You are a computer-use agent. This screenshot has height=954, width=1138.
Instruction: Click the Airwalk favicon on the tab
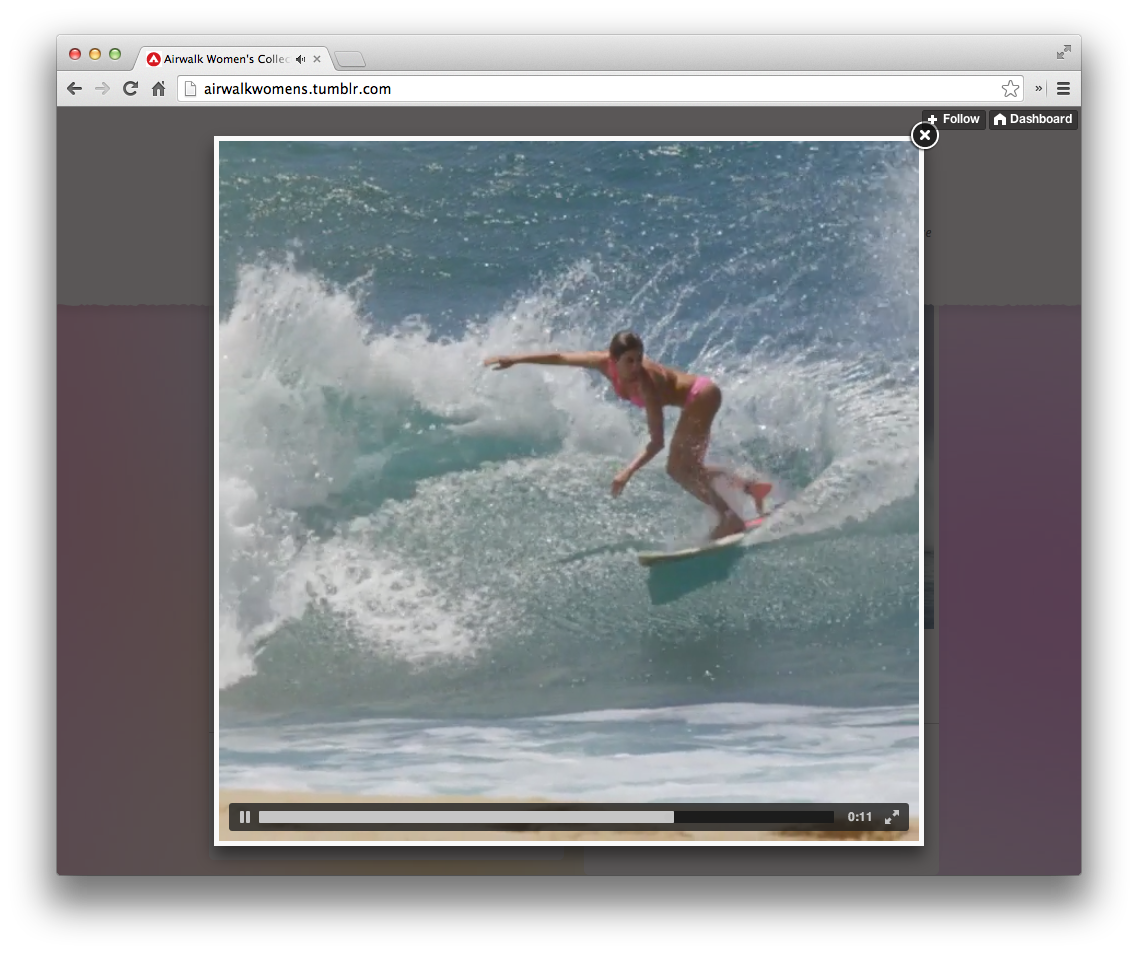click(153, 59)
